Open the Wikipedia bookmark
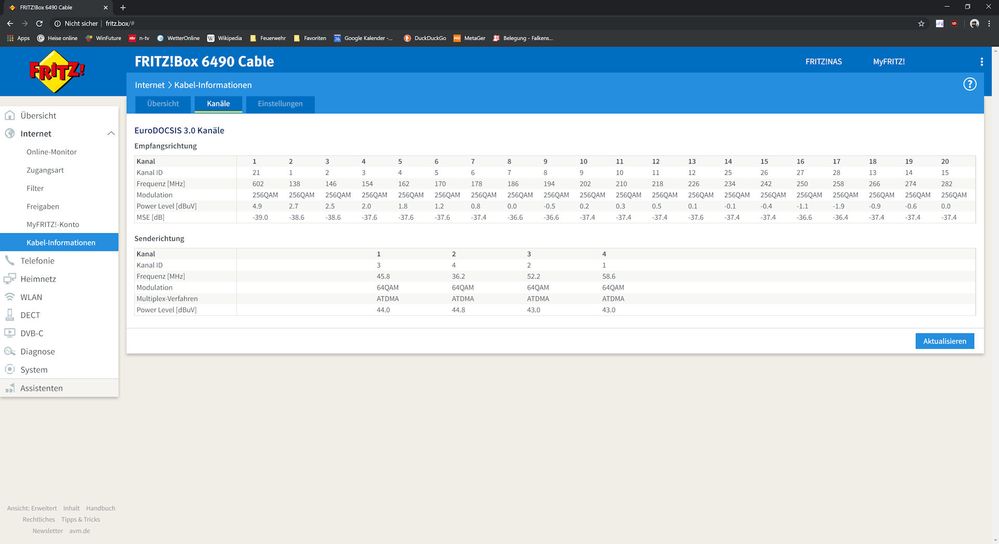The height and width of the screenshot is (544, 999). 224,38
